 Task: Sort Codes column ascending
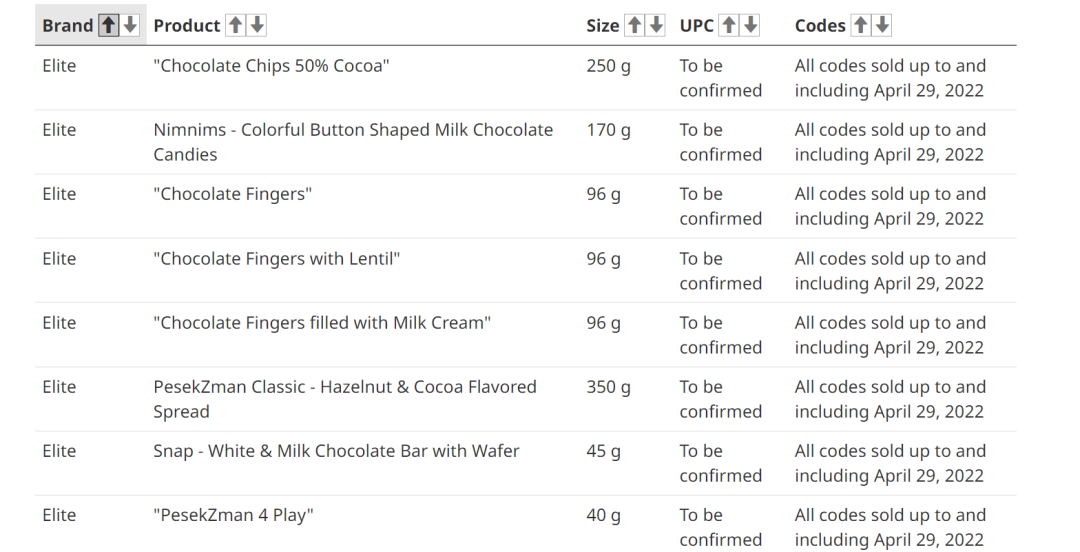tap(860, 25)
